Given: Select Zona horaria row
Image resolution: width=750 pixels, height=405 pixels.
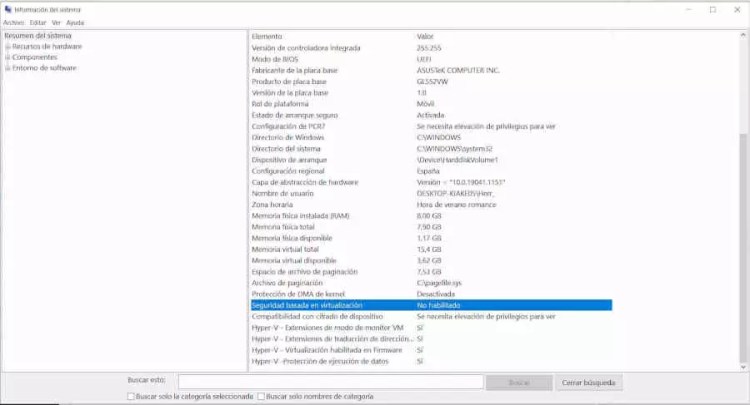Looking at the screenshot, I should point(431,205).
